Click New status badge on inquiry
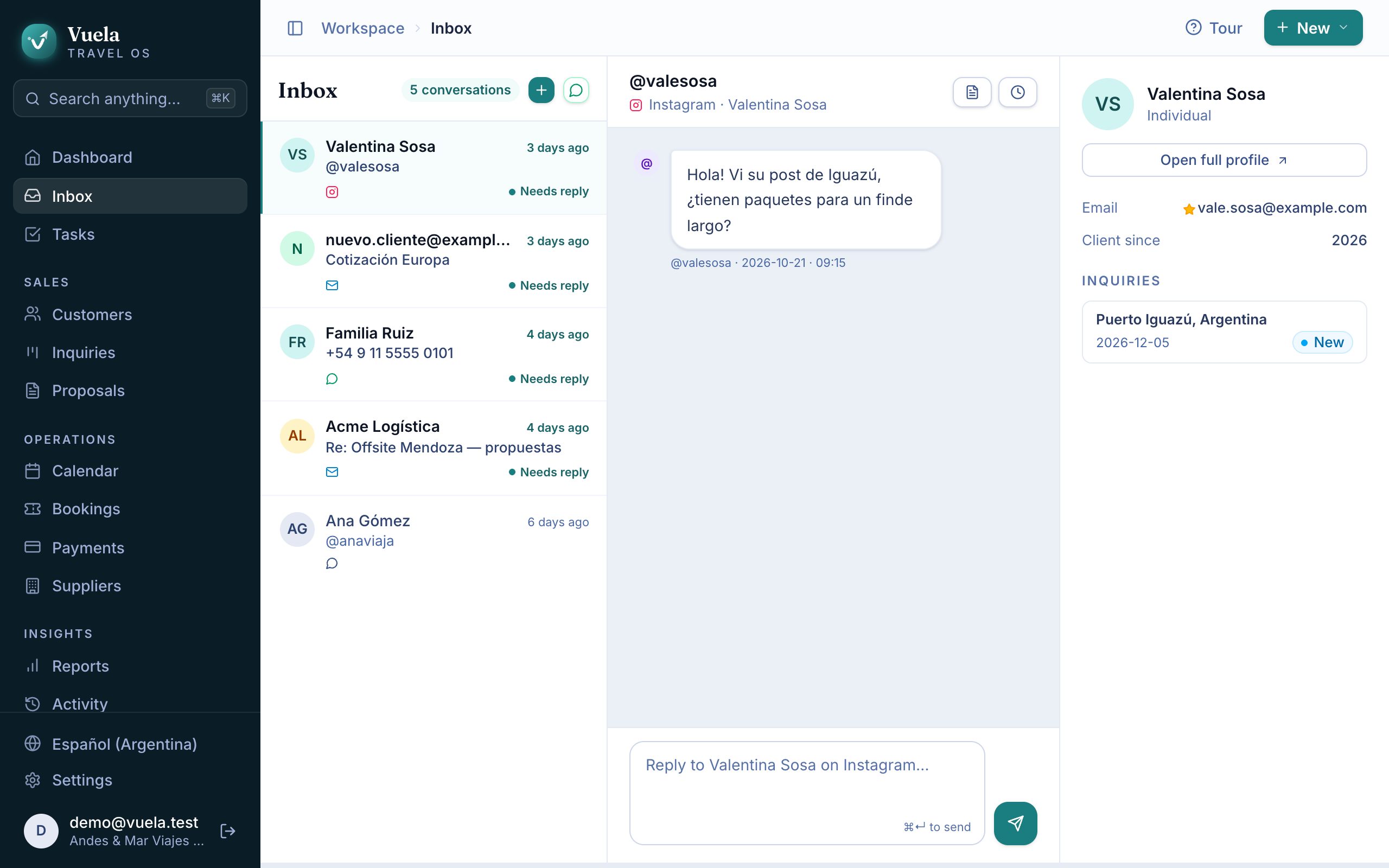This screenshot has height=868, width=1389. [1322, 342]
